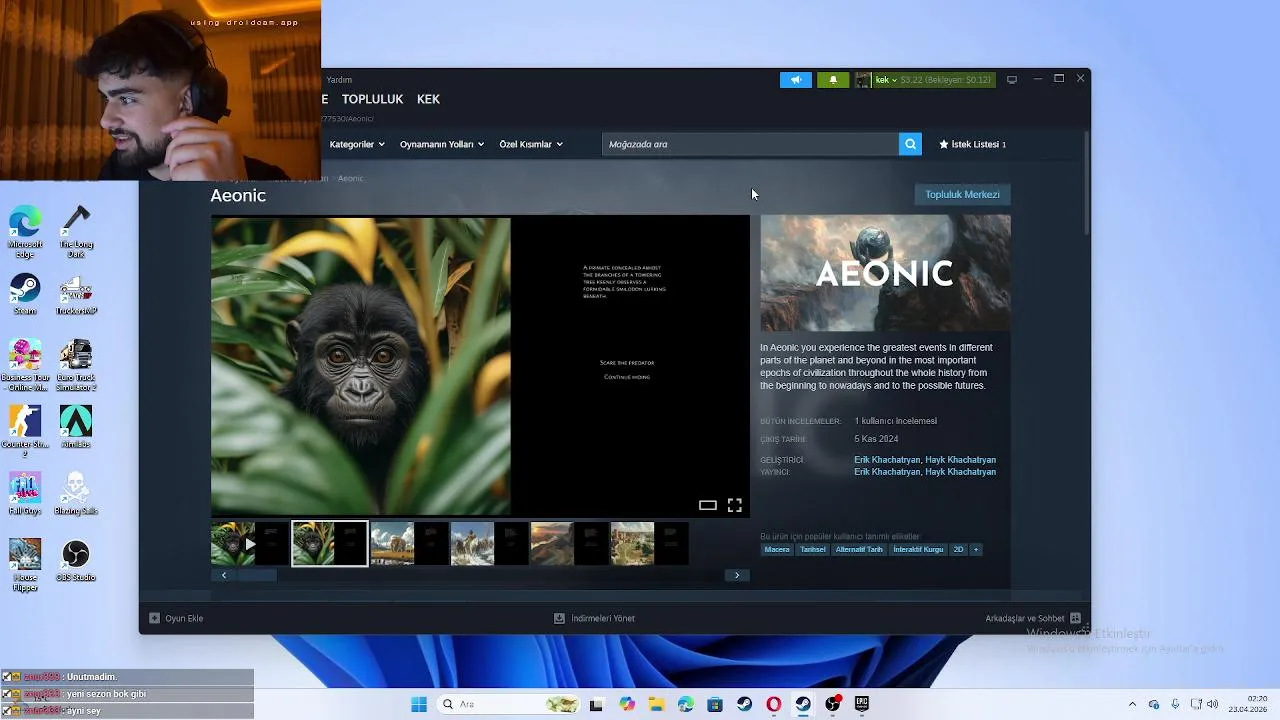Select Business Tour desktop shortcut
Viewport: 1280px width, 720px height.
tap(25, 366)
